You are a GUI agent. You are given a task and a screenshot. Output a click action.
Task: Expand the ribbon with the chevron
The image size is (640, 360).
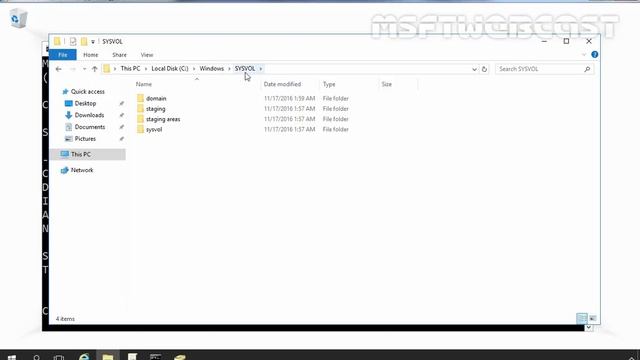click(584, 55)
